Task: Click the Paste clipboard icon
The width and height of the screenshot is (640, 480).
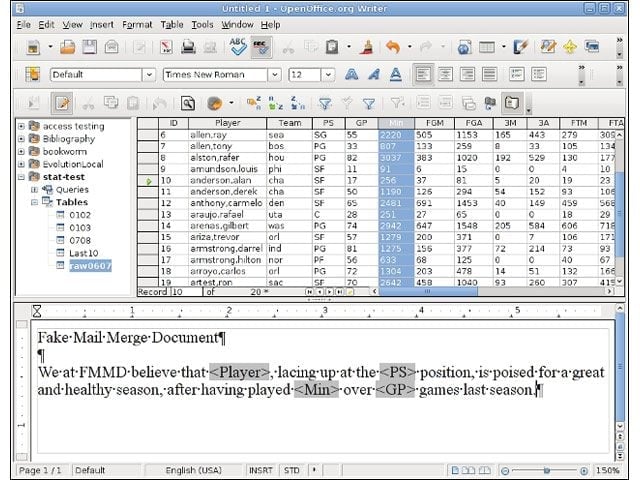Action: (332, 47)
